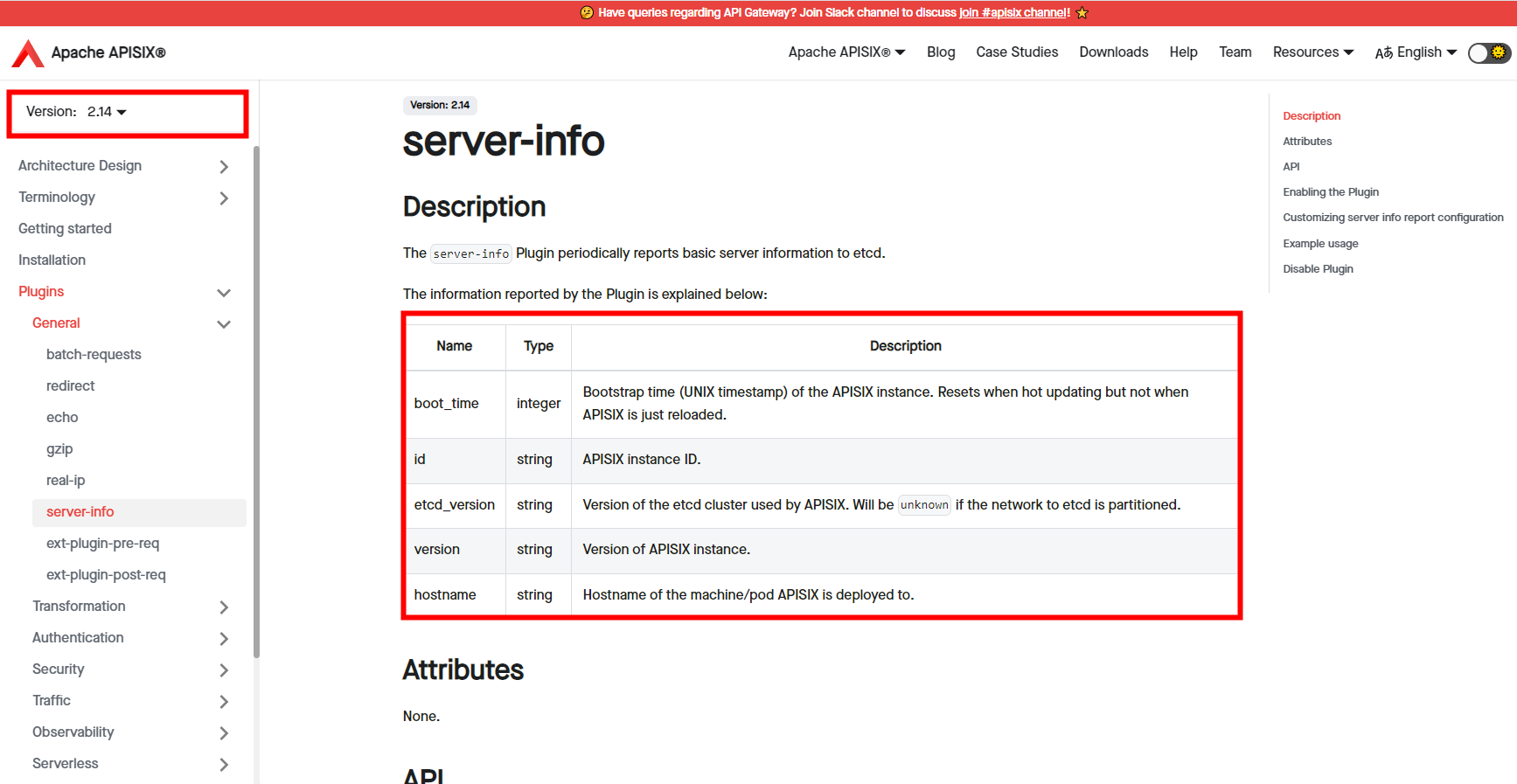Jump to Example usage section
This screenshot has width=1517, height=784.
1320,243
